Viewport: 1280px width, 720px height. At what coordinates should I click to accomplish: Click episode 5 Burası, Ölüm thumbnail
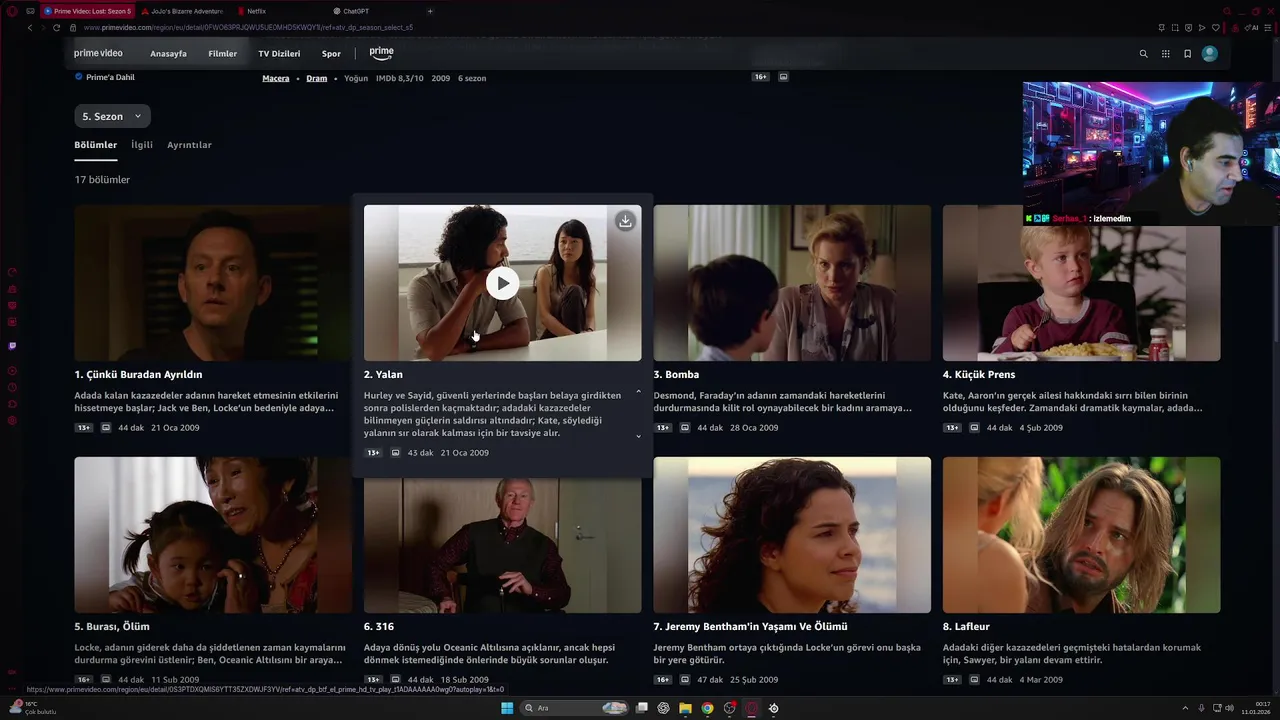pyautogui.click(x=213, y=535)
